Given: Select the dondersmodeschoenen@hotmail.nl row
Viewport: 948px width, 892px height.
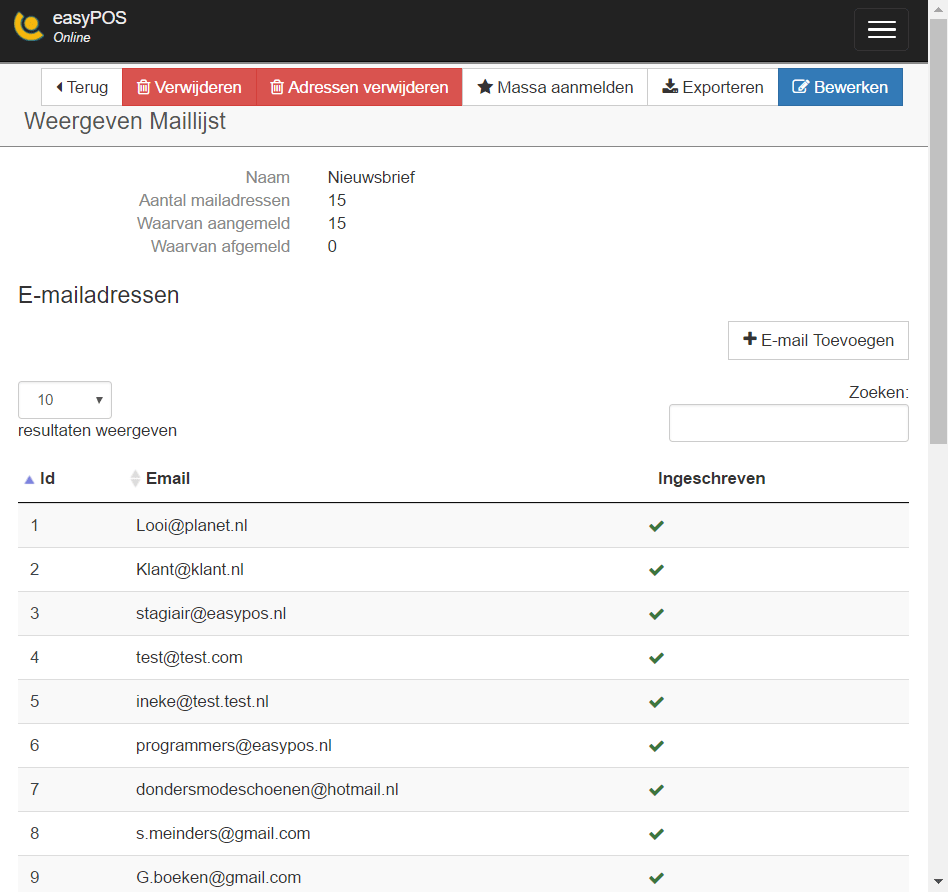Looking at the screenshot, I should click(x=463, y=789).
